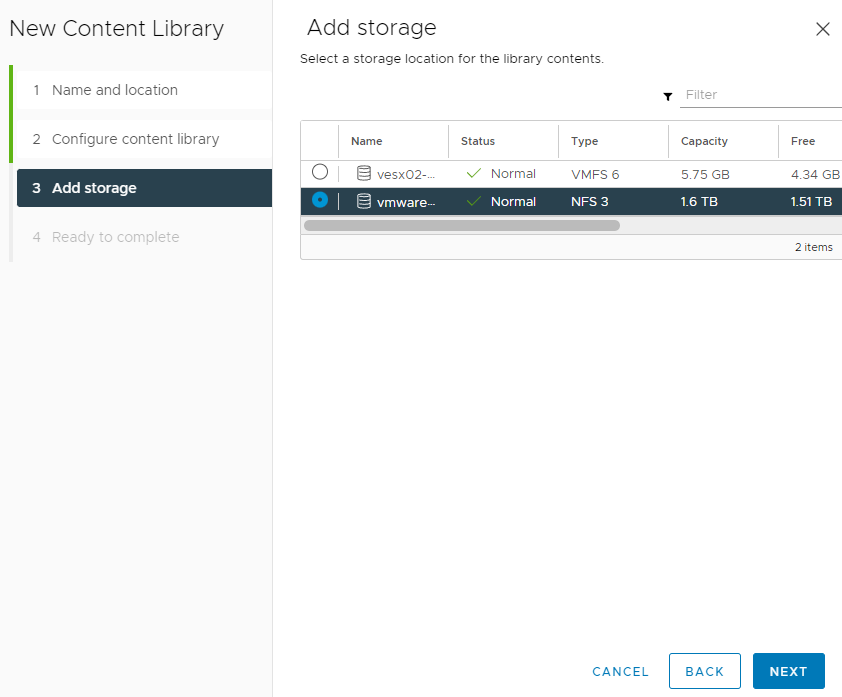
Task: Sort by the Type column header
Action: 584,141
